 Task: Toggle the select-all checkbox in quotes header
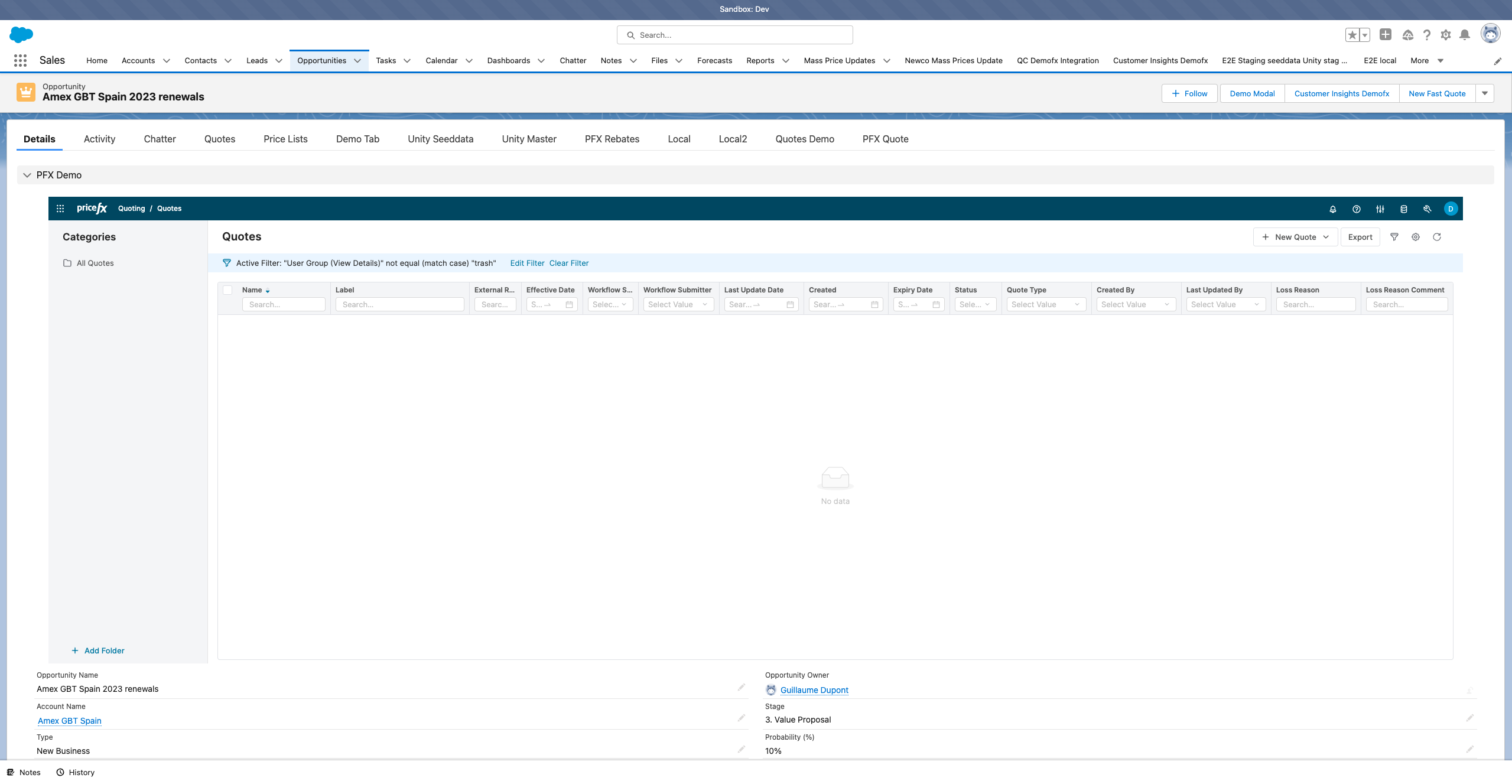pyautogui.click(x=227, y=290)
